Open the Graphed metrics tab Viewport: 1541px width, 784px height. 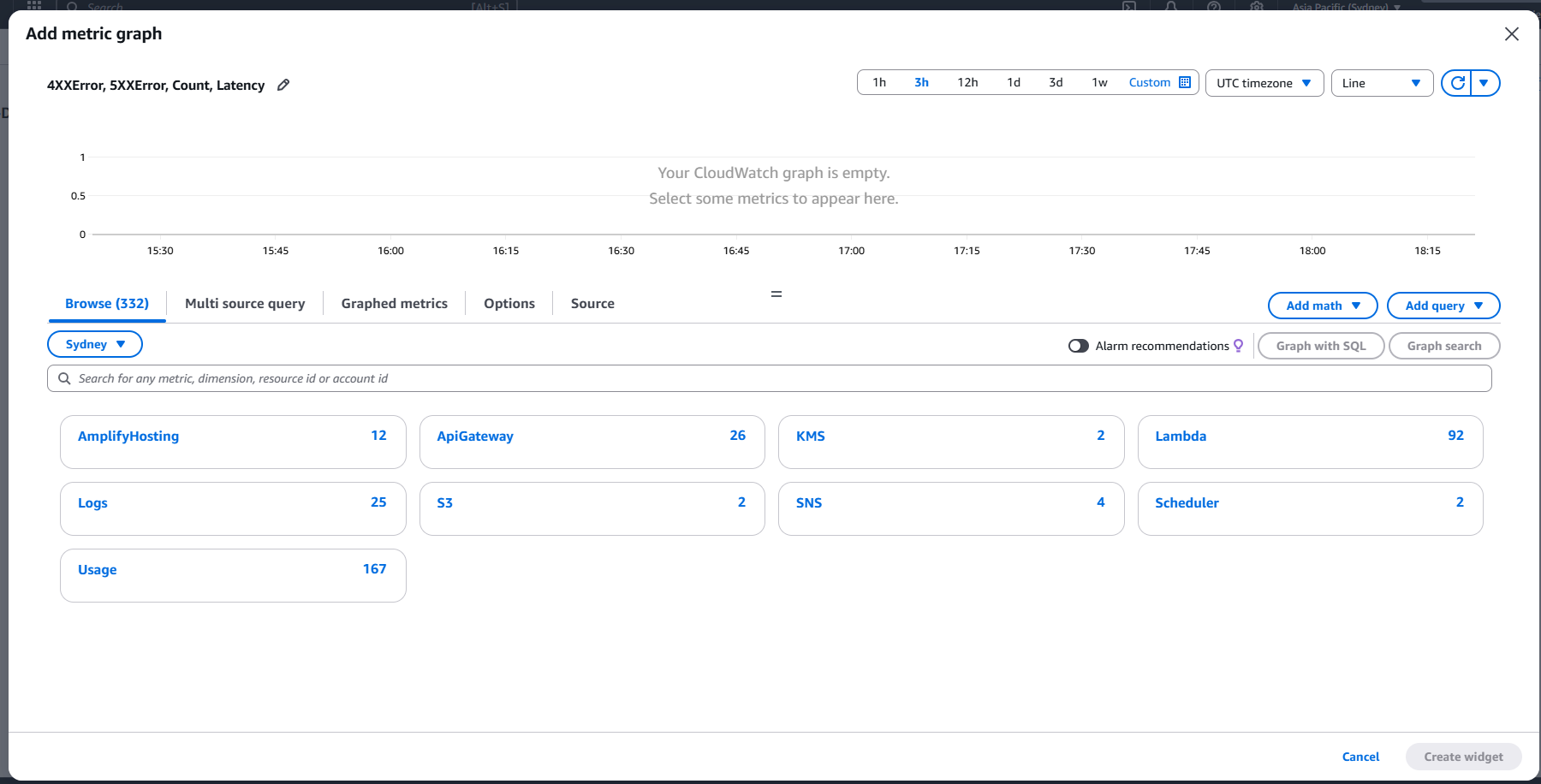click(395, 304)
